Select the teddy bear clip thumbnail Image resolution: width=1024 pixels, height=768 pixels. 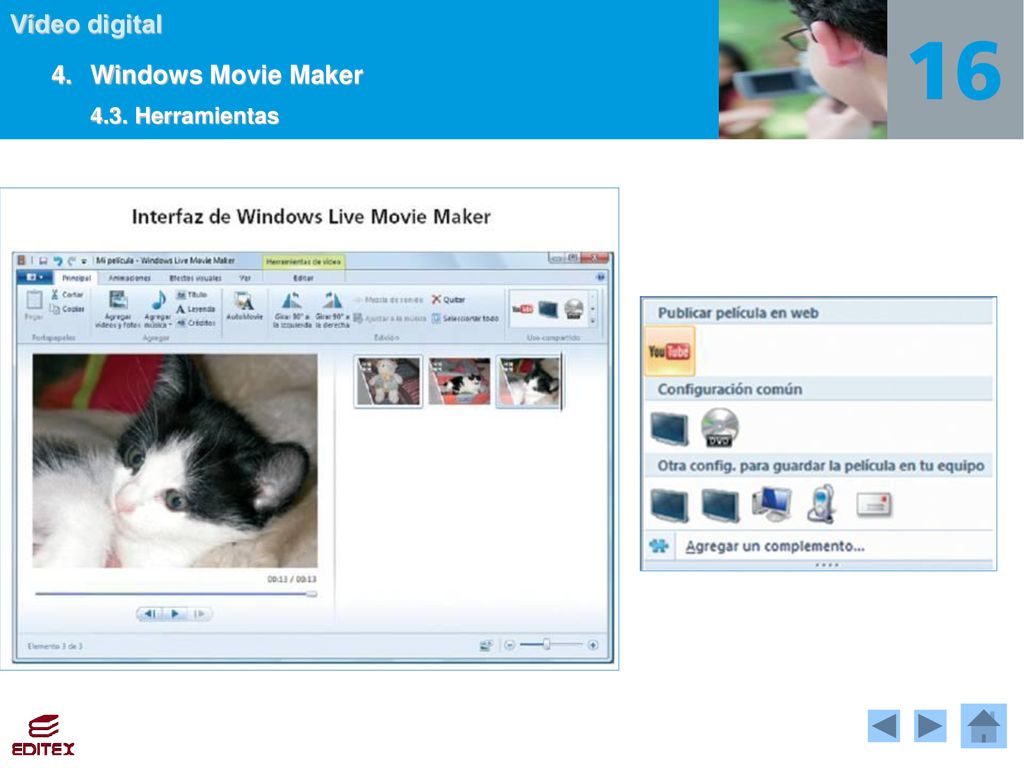[x=389, y=382]
